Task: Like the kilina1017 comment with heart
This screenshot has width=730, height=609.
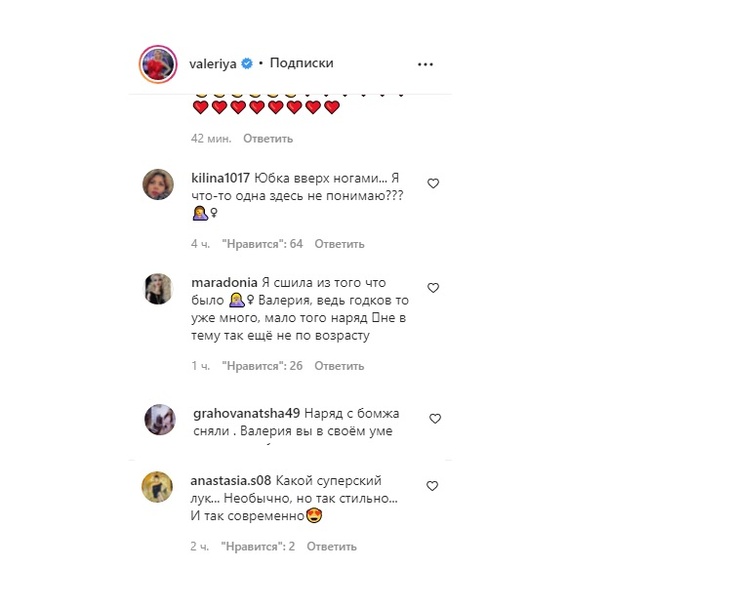Action: 433,184
